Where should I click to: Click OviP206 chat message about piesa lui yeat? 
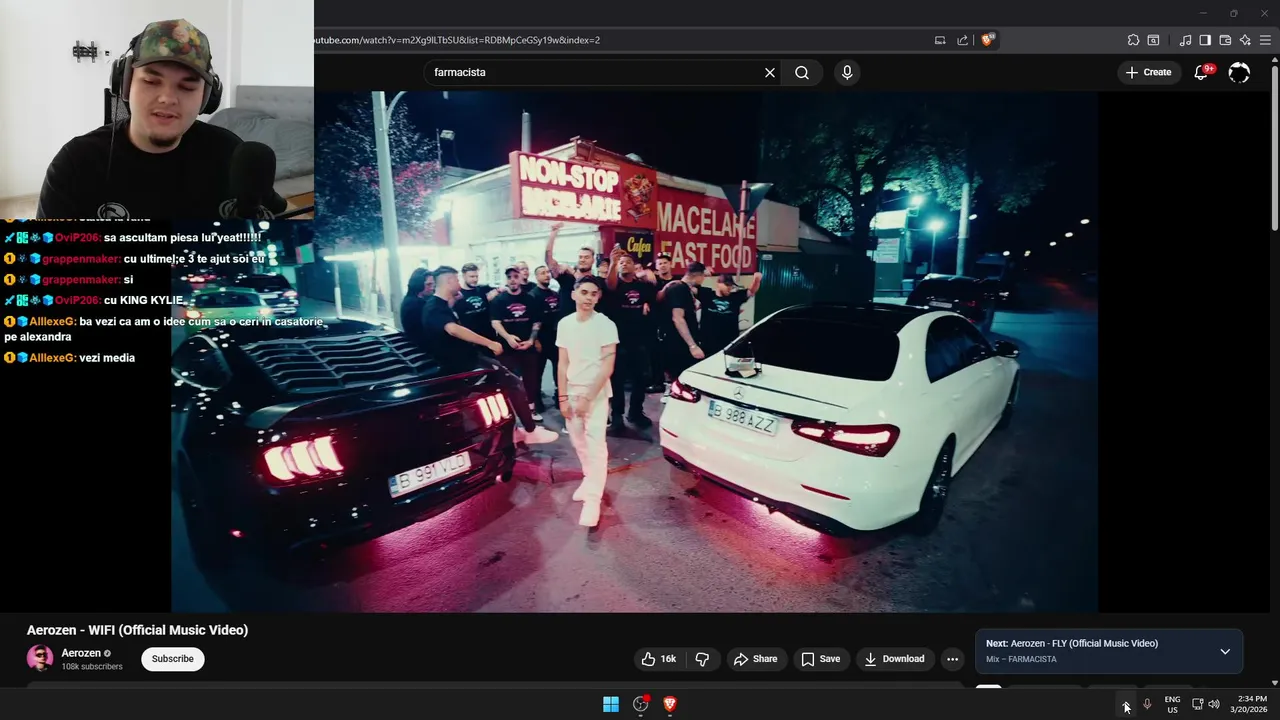[133, 238]
